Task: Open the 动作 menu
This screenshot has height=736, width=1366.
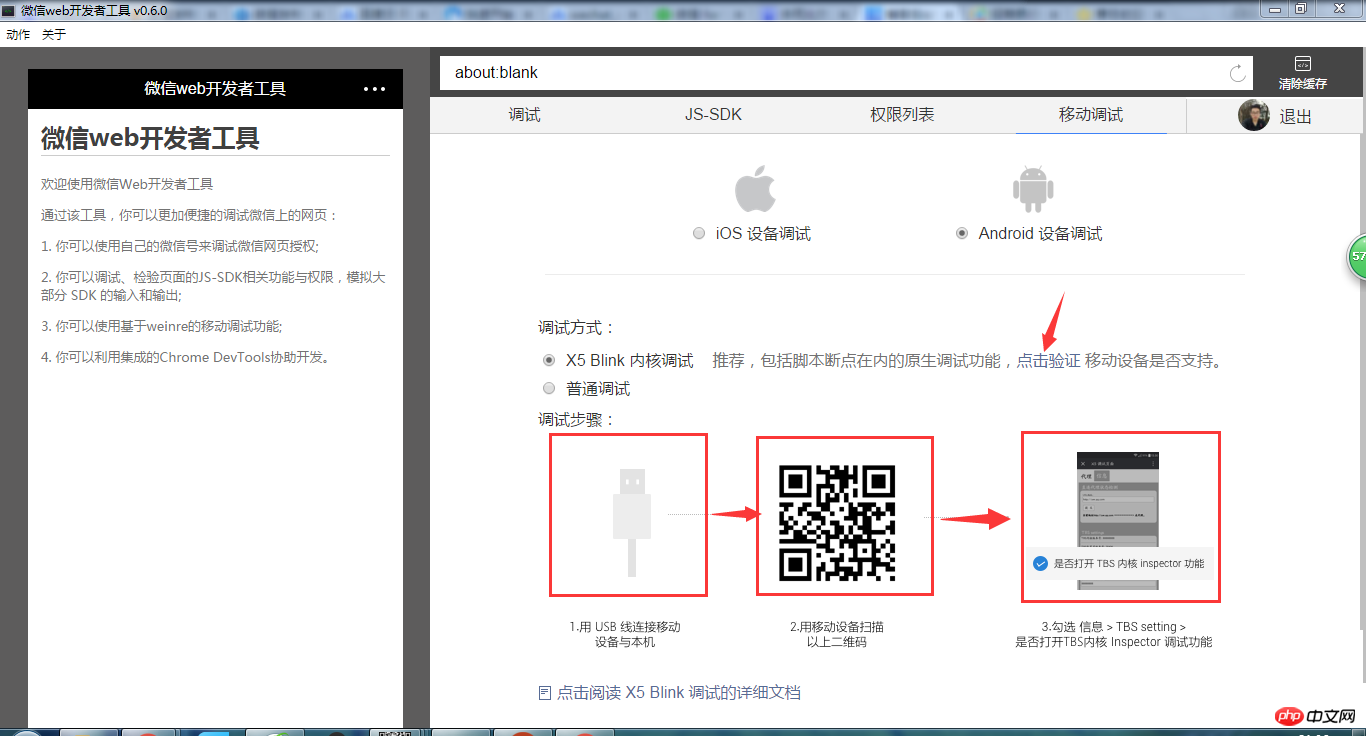Action: pos(18,34)
